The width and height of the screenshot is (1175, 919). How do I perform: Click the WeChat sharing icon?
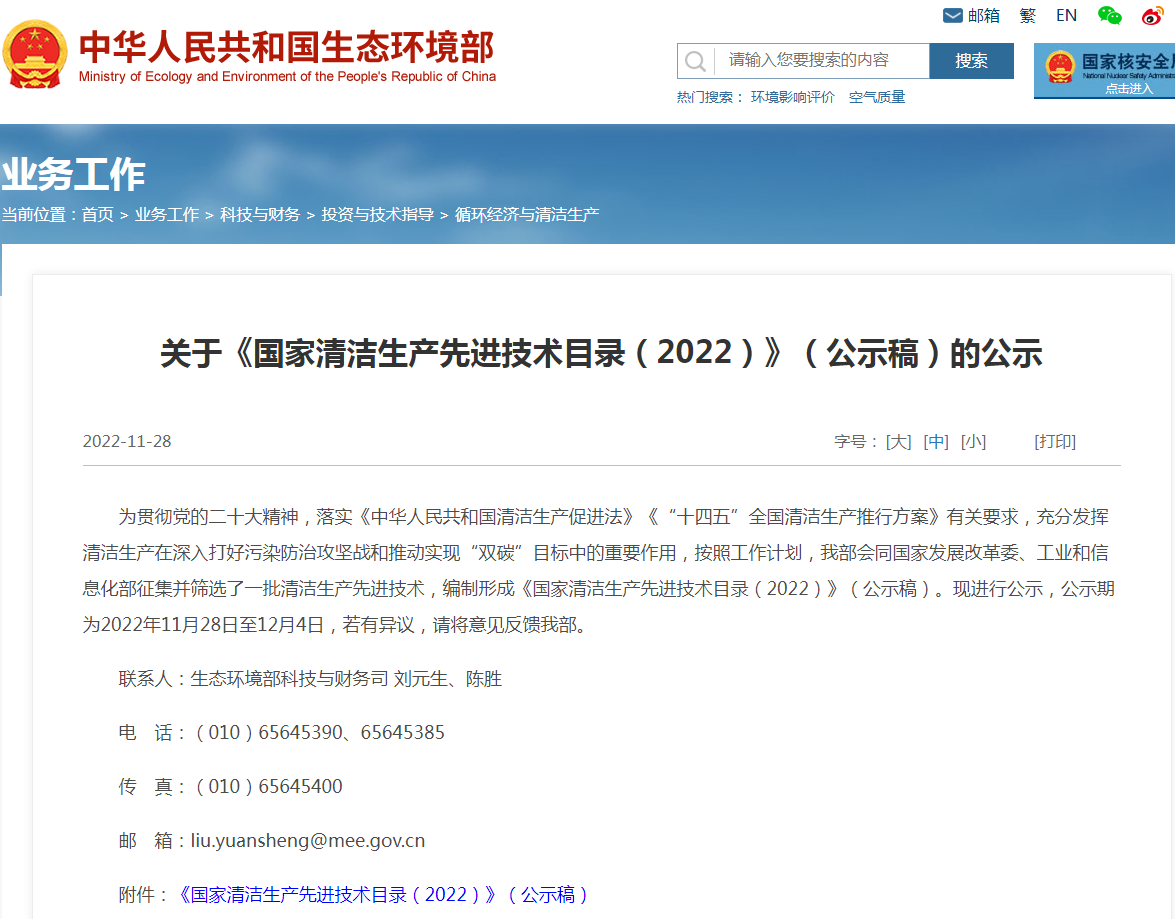pyautogui.click(x=1108, y=16)
